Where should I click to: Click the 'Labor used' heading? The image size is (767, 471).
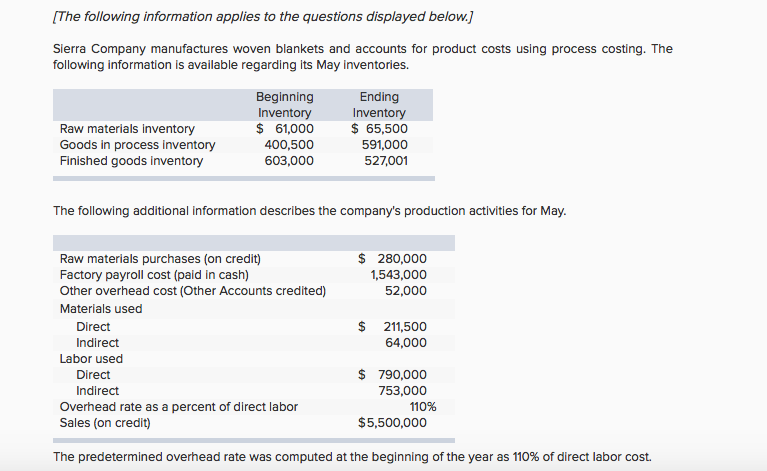coord(91,359)
